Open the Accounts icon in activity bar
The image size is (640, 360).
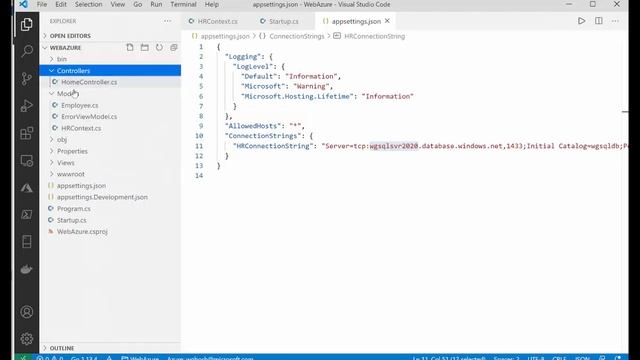pyautogui.click(x=27, y=312)
